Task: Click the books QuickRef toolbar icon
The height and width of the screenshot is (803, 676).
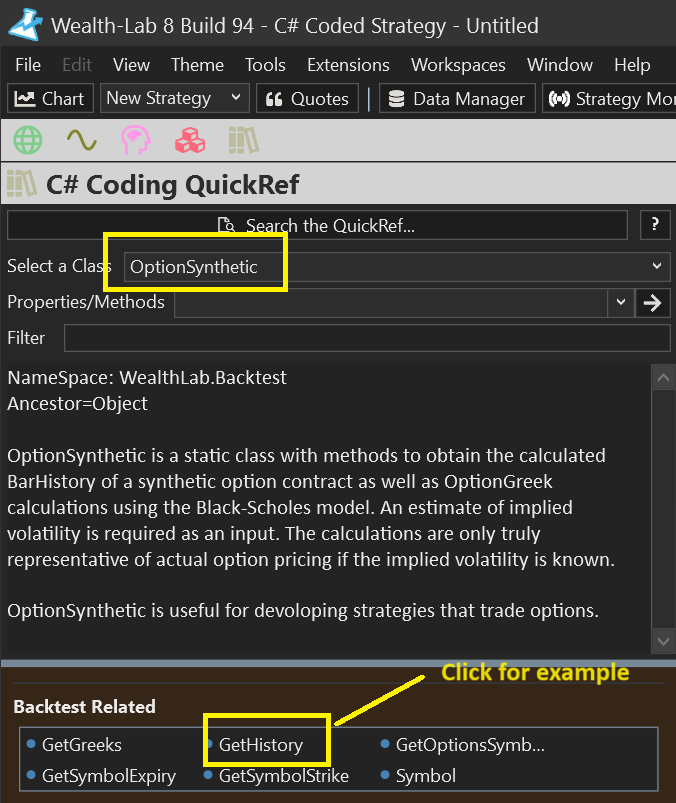Action: tap(244, 140)
